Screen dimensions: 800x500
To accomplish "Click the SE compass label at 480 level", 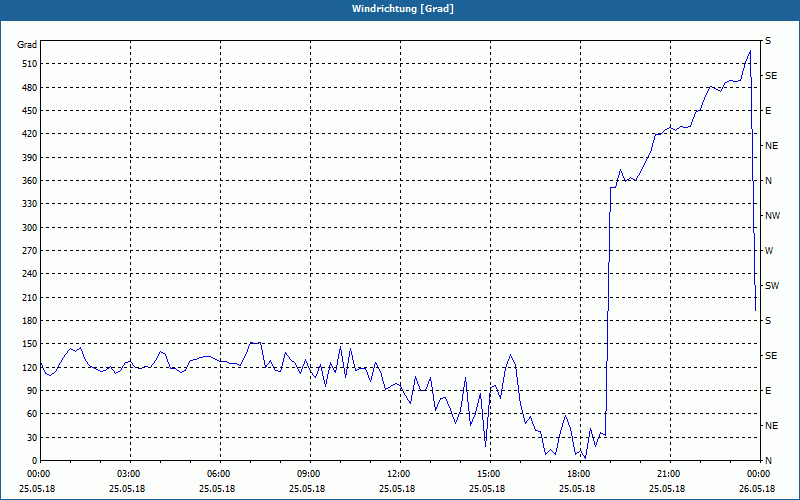I will click(771, 76).
